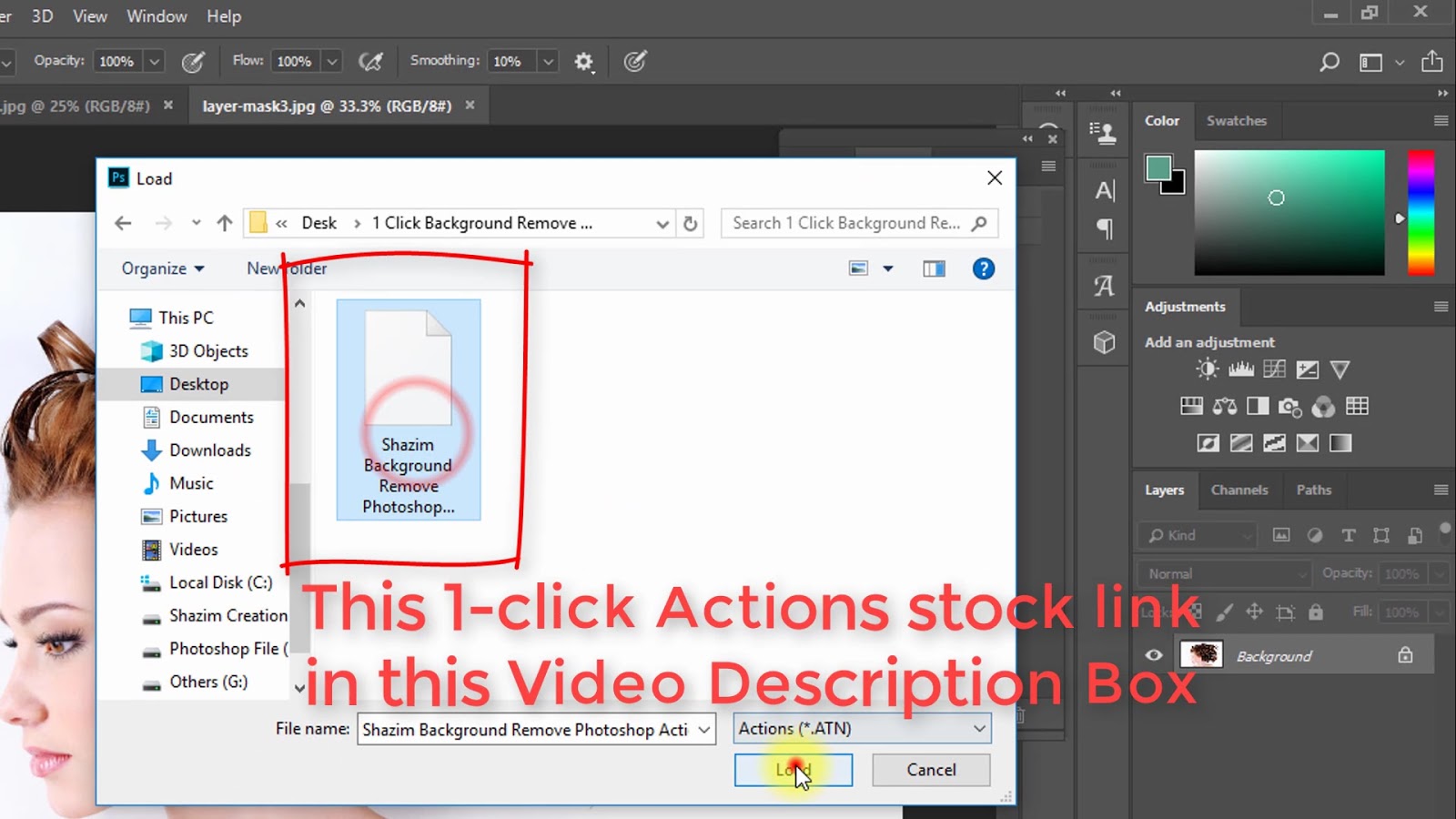This screenshot has width=1456, height=819.
Task: Filter layers by type layers
Action: coord(1349,535)
